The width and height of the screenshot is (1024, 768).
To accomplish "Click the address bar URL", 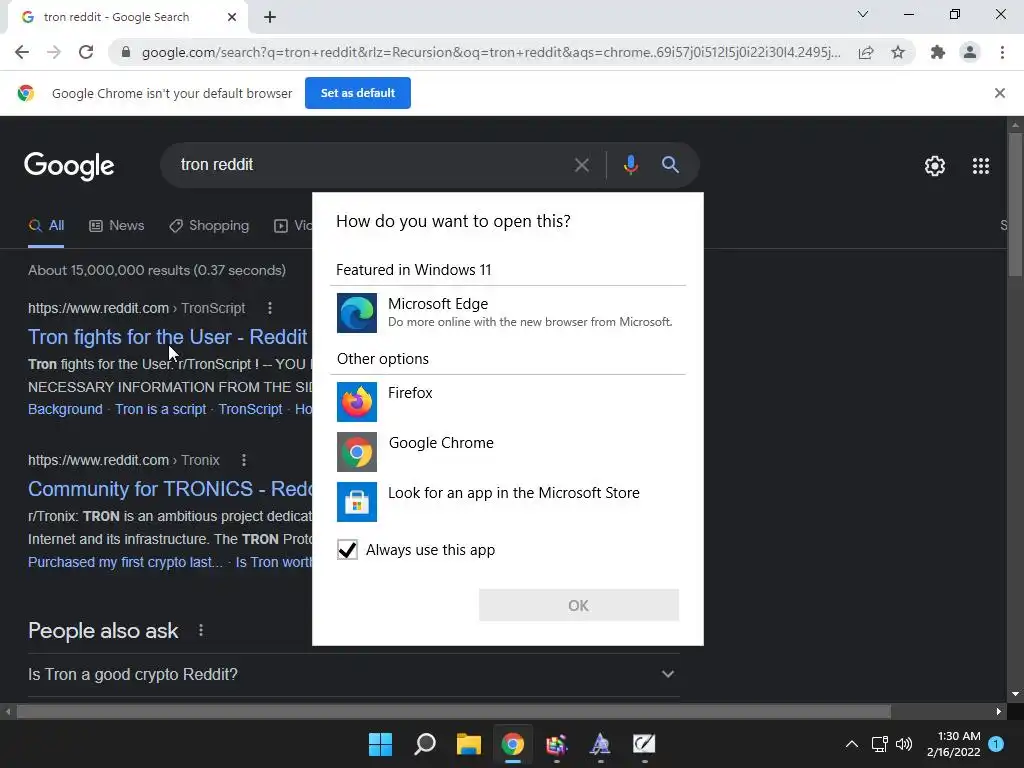I will (x=490, y=52).
